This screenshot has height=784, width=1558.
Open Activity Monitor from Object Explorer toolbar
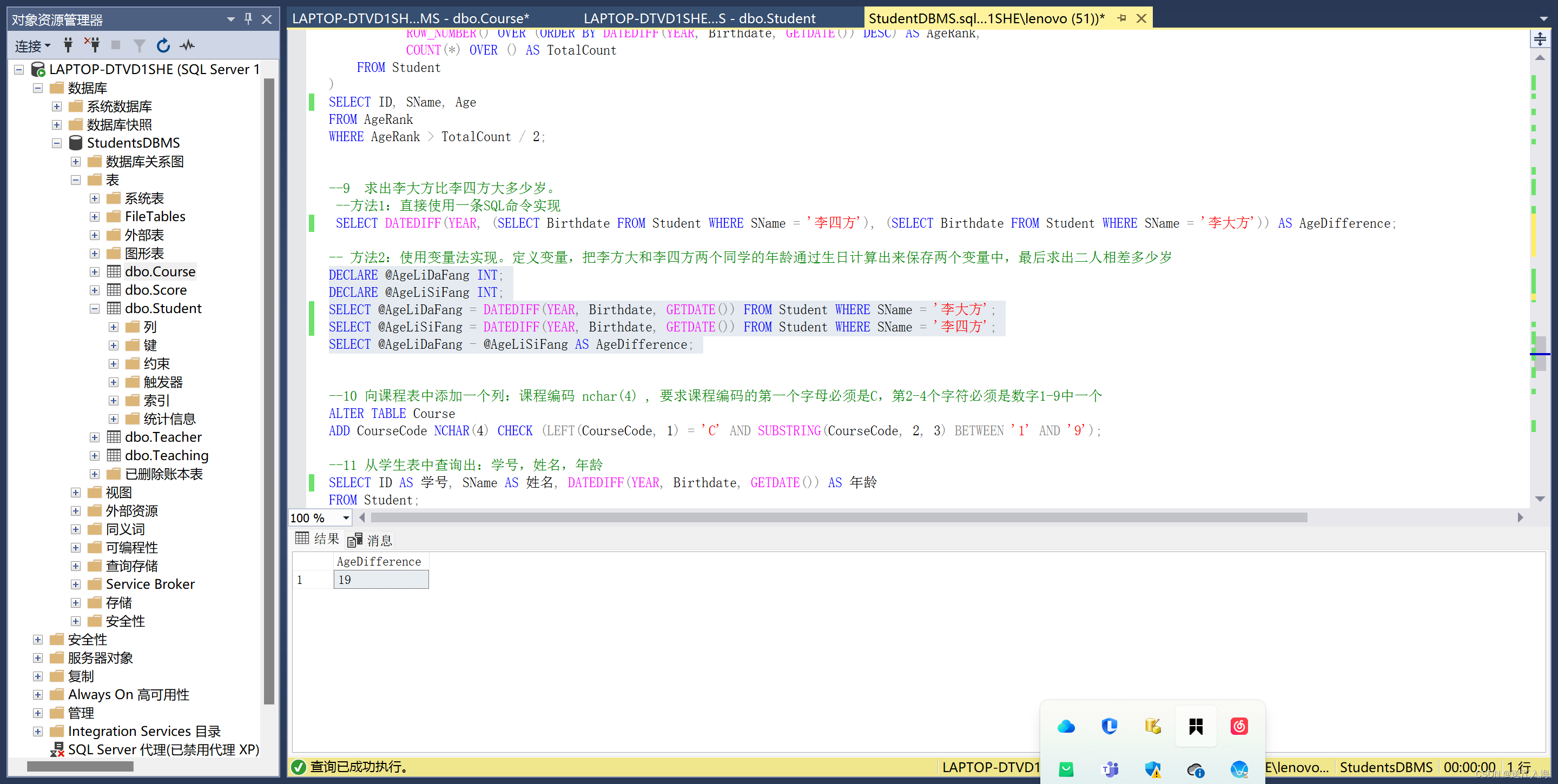[188, 45]
